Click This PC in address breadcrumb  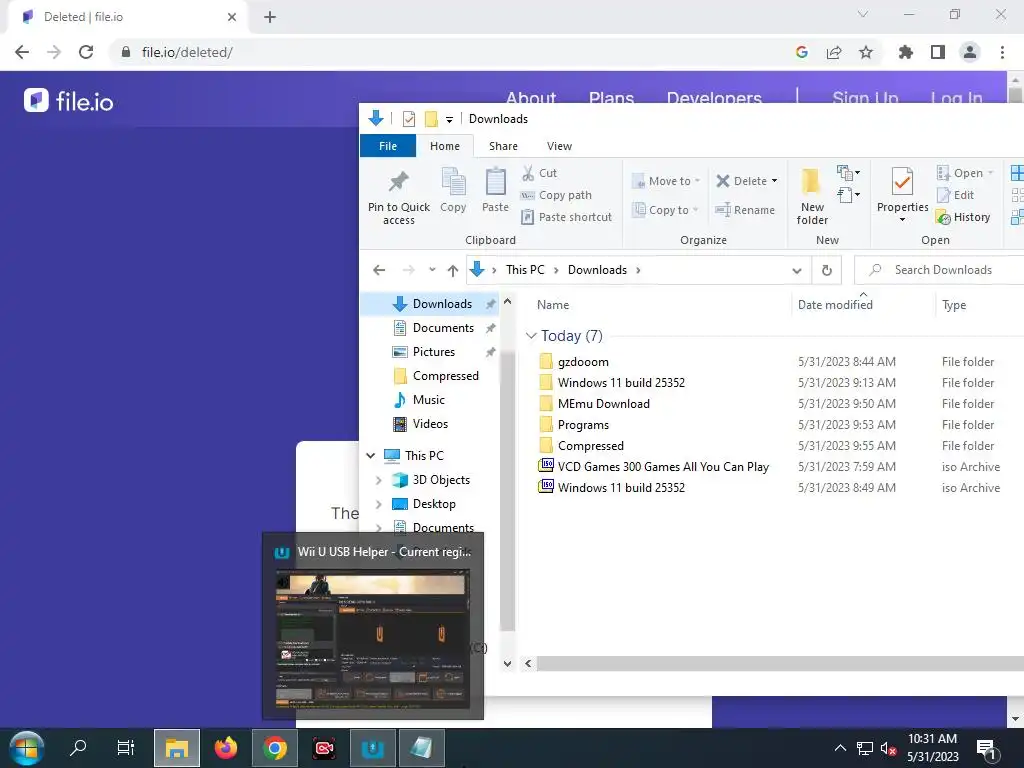tap(525, 270)
